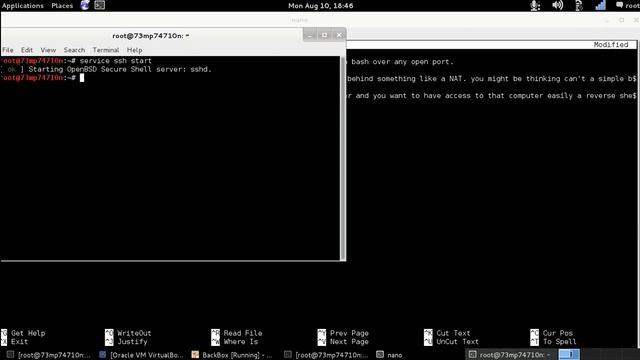Click the 'service ssh start' command text
Screen dimensions: 640x360
pos(116,61)
